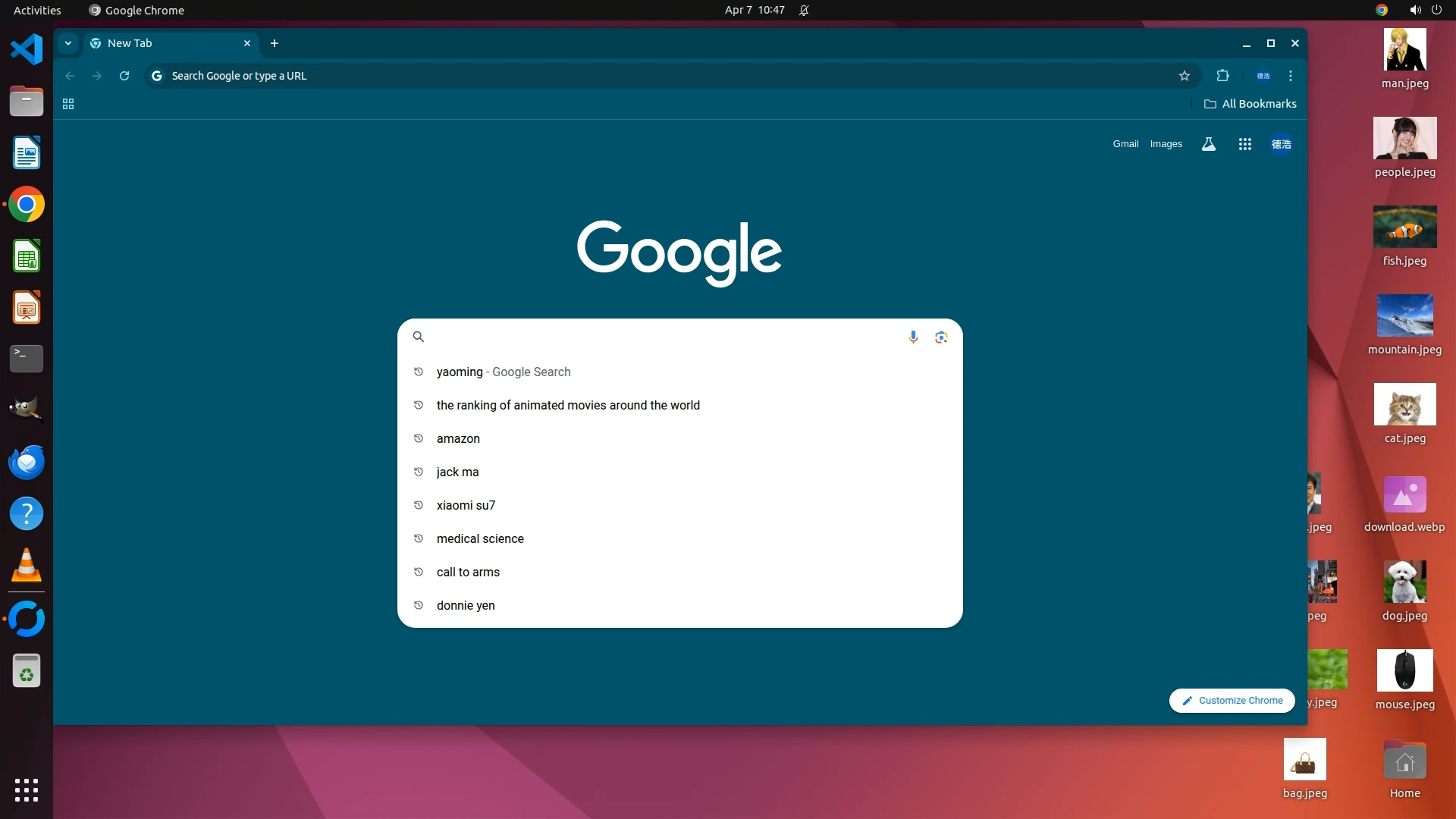Viewport: 1456px width, 819px height.
Task: Open the Chrome apps shortcut grid
Action: (x=68, y=104)
